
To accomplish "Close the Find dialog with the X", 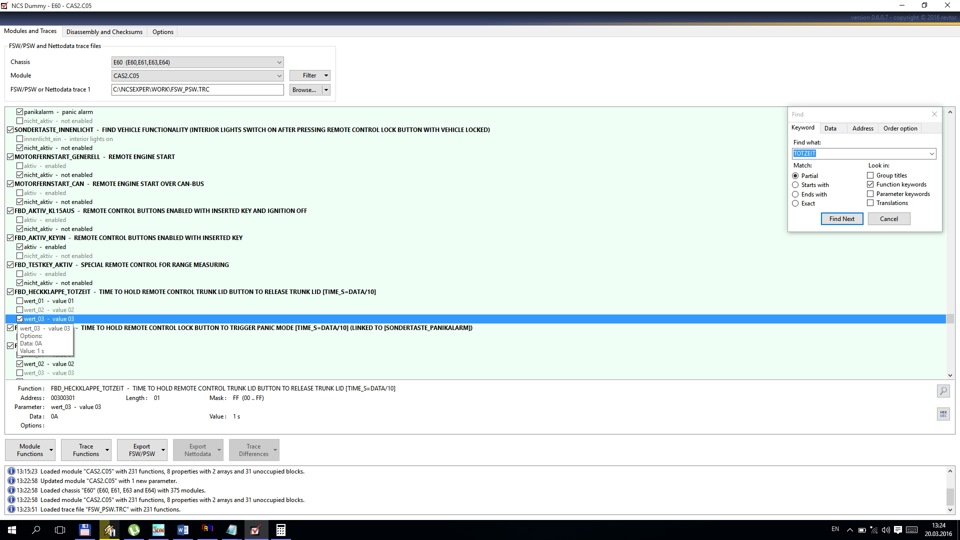I will [934, 114].
